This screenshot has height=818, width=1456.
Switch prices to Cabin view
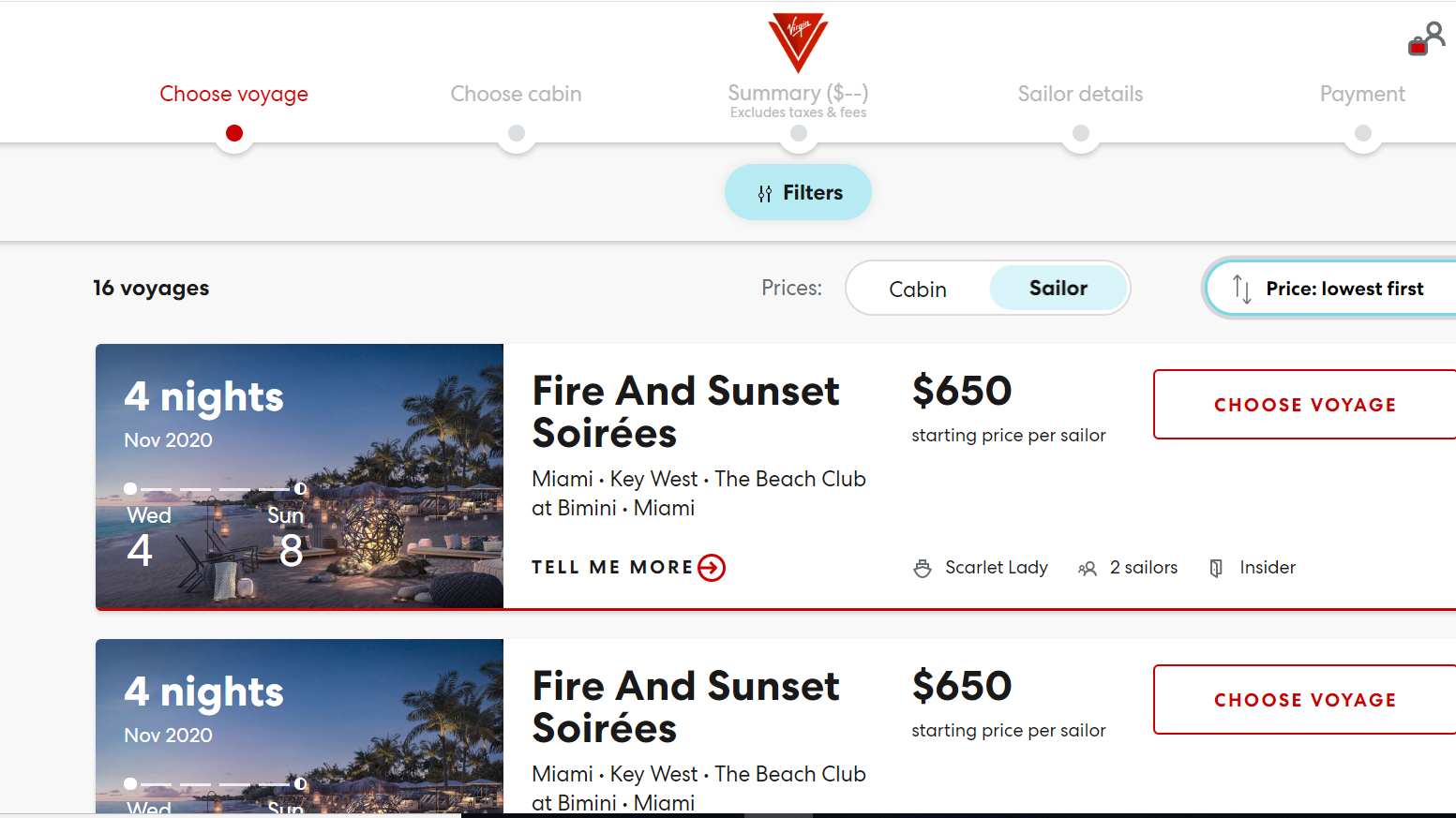[x=917, y=289]
